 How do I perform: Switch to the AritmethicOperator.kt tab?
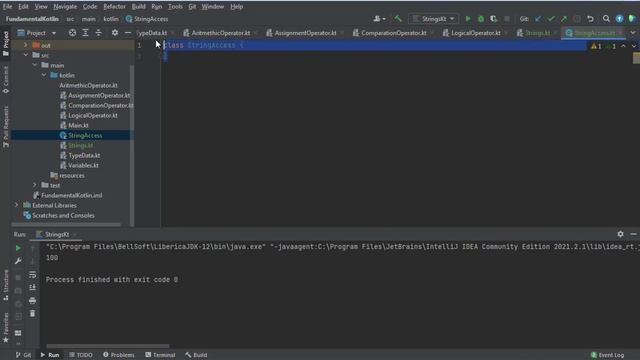pos(220,33)
